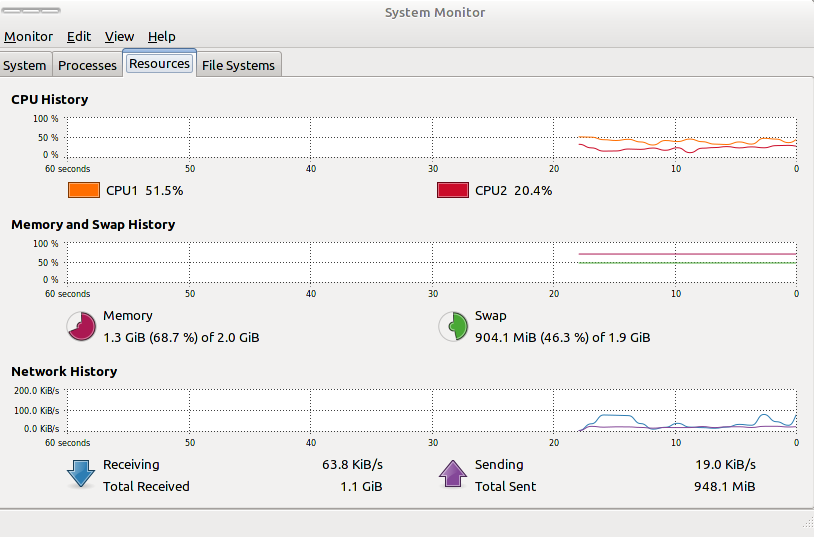Image resolution: width=814 pixels, height=537 pixels.
Task: Click the Memory pie chart icon
Action: pyautogui.click(x=81, y=326)
